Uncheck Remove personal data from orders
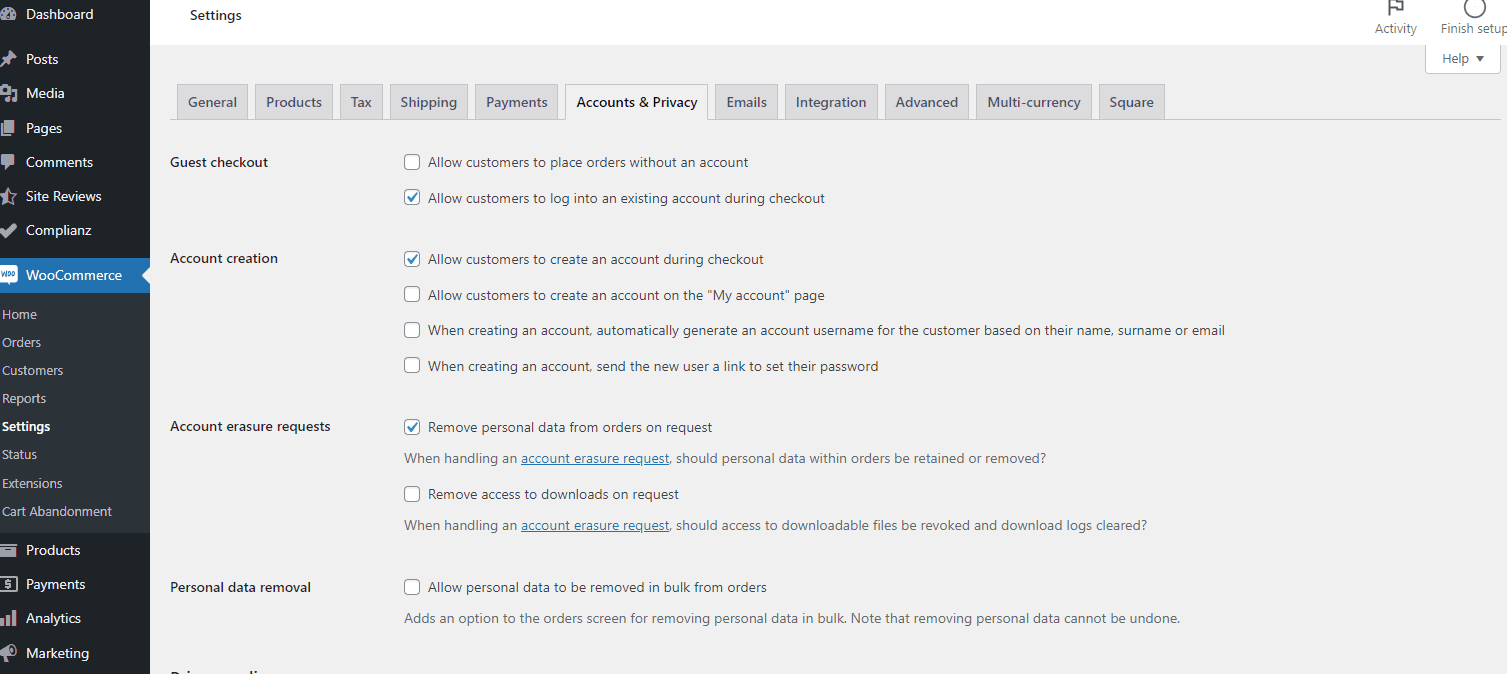This screenshot has height=674, width=1507. click(x=412, y=427)
